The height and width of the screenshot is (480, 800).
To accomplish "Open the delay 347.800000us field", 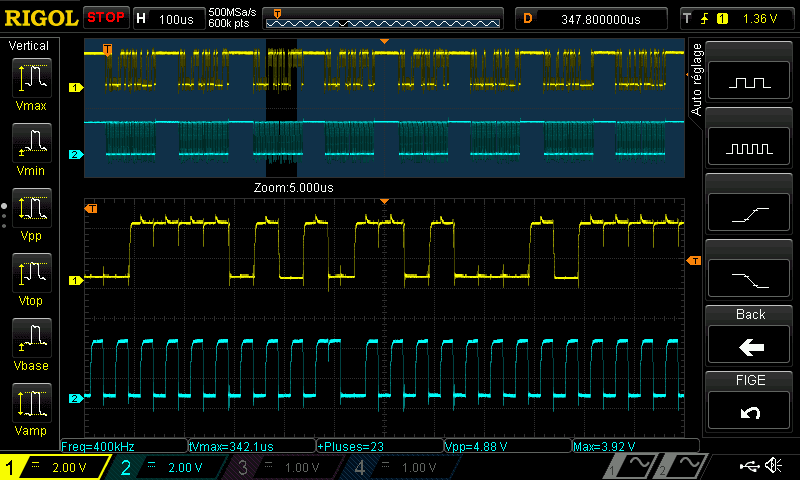I will pyautogui.click(x=591, y=19).
